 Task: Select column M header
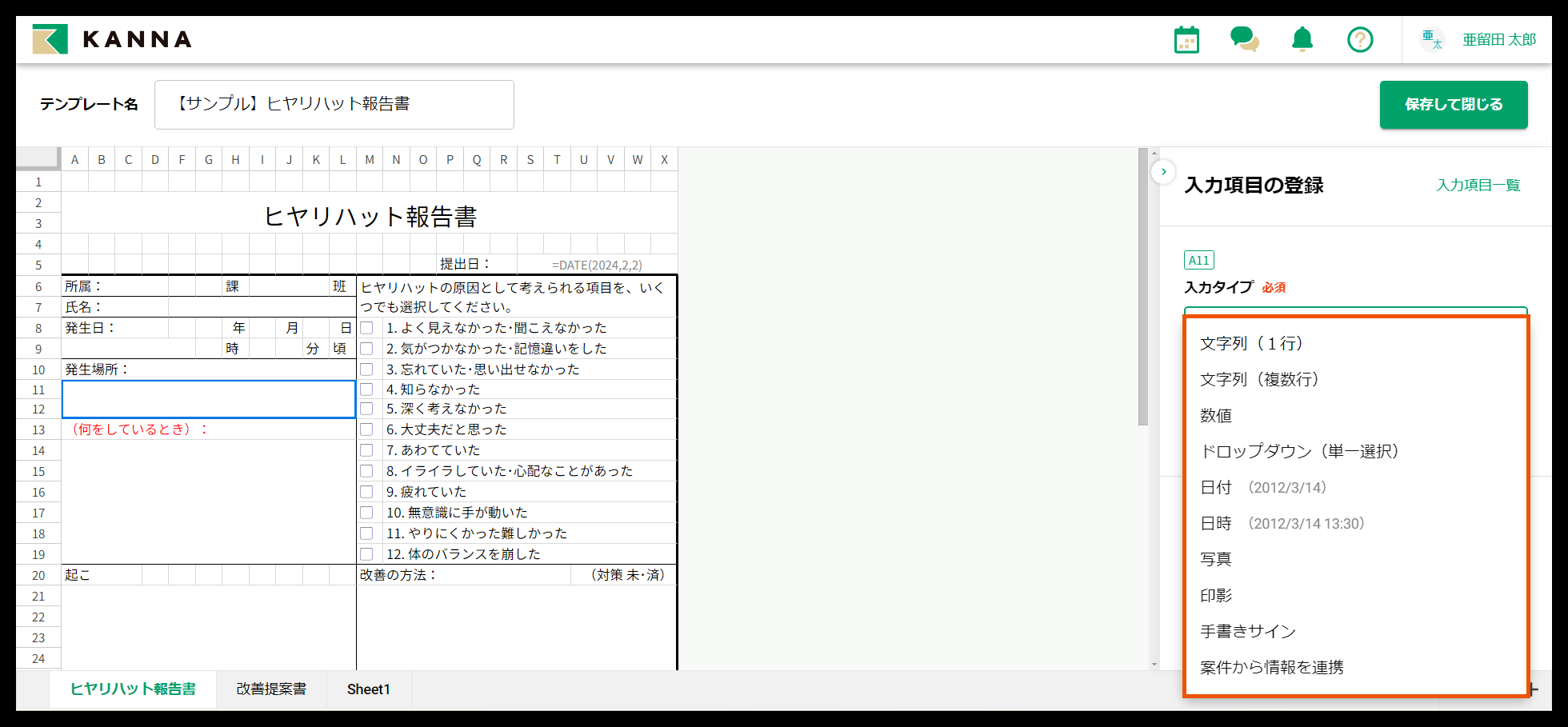click(x=370, y=160)
